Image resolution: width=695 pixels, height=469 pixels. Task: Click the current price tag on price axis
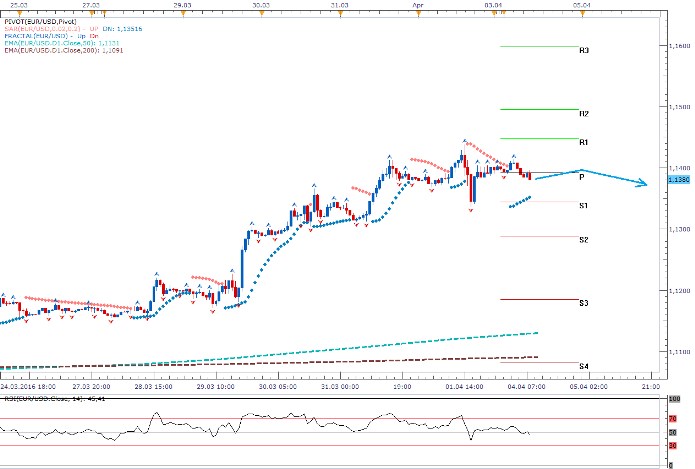(x=677, y=180)
